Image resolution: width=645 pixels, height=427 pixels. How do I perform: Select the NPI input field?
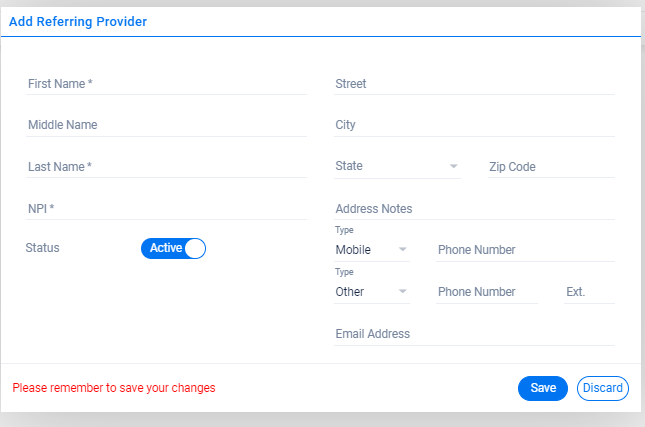166,209
